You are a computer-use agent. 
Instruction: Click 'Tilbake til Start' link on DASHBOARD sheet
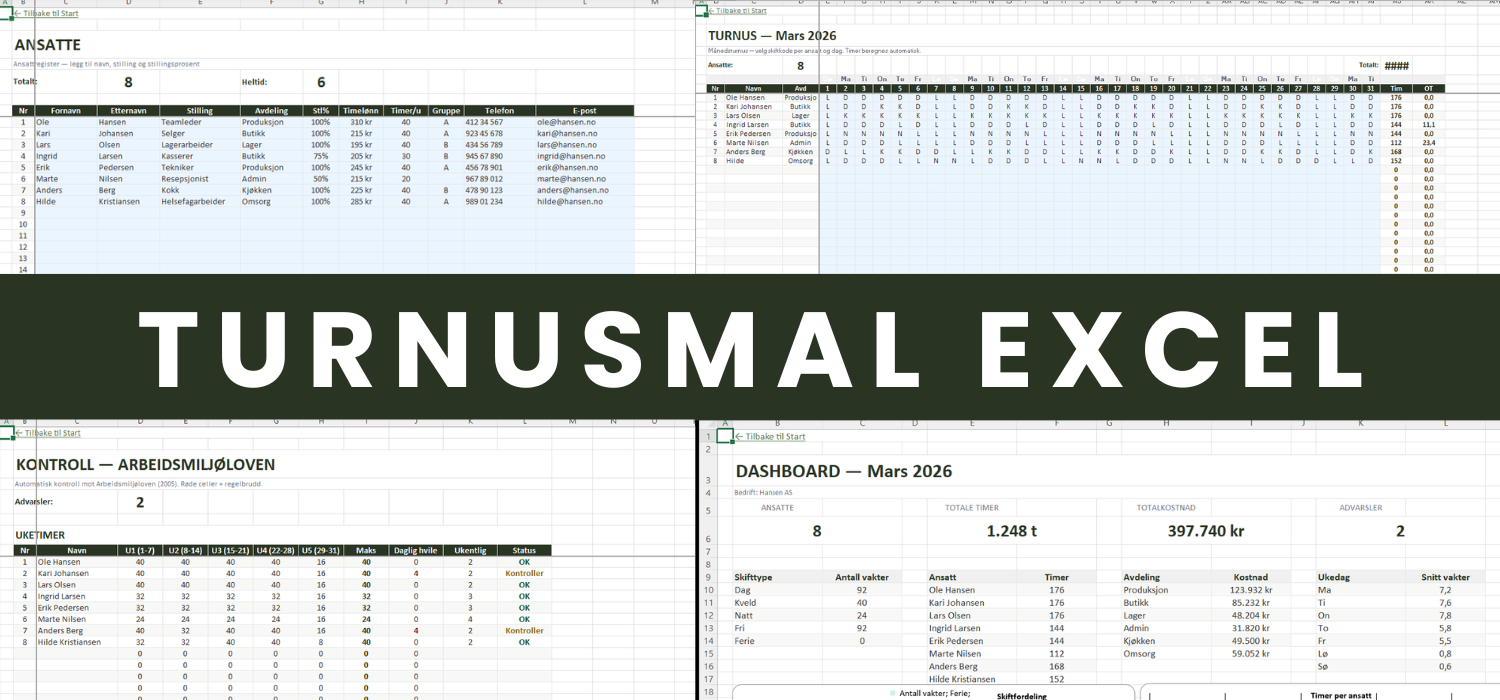tap(770, 436)
